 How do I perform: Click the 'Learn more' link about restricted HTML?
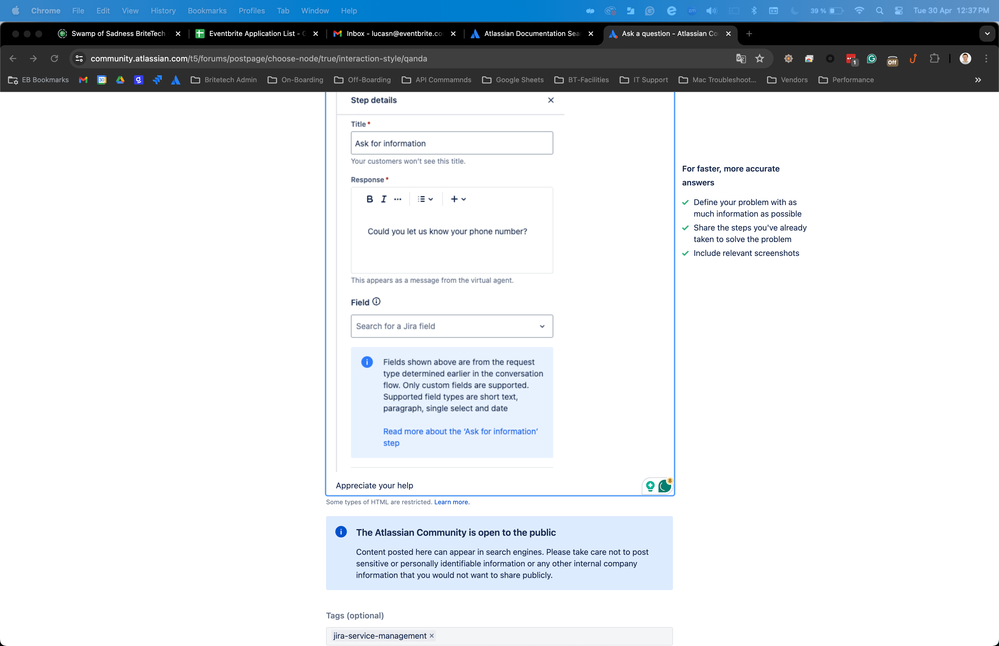coord(450,502)
